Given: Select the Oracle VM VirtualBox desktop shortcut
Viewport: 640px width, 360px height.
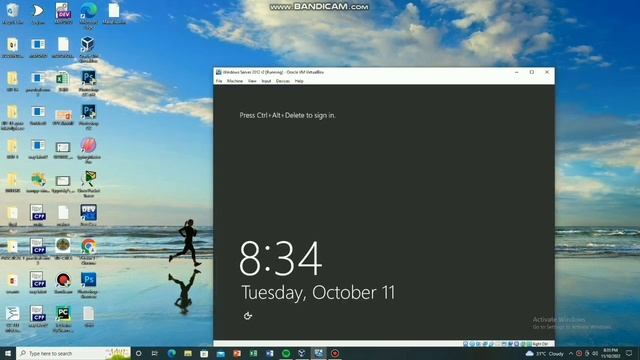Looking at the screenshot, I should tap(88, 49).
